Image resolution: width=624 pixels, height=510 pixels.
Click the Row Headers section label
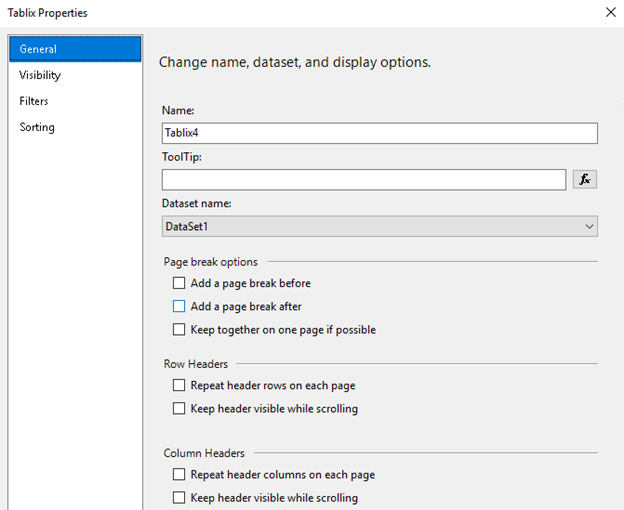tap(196, 364)
